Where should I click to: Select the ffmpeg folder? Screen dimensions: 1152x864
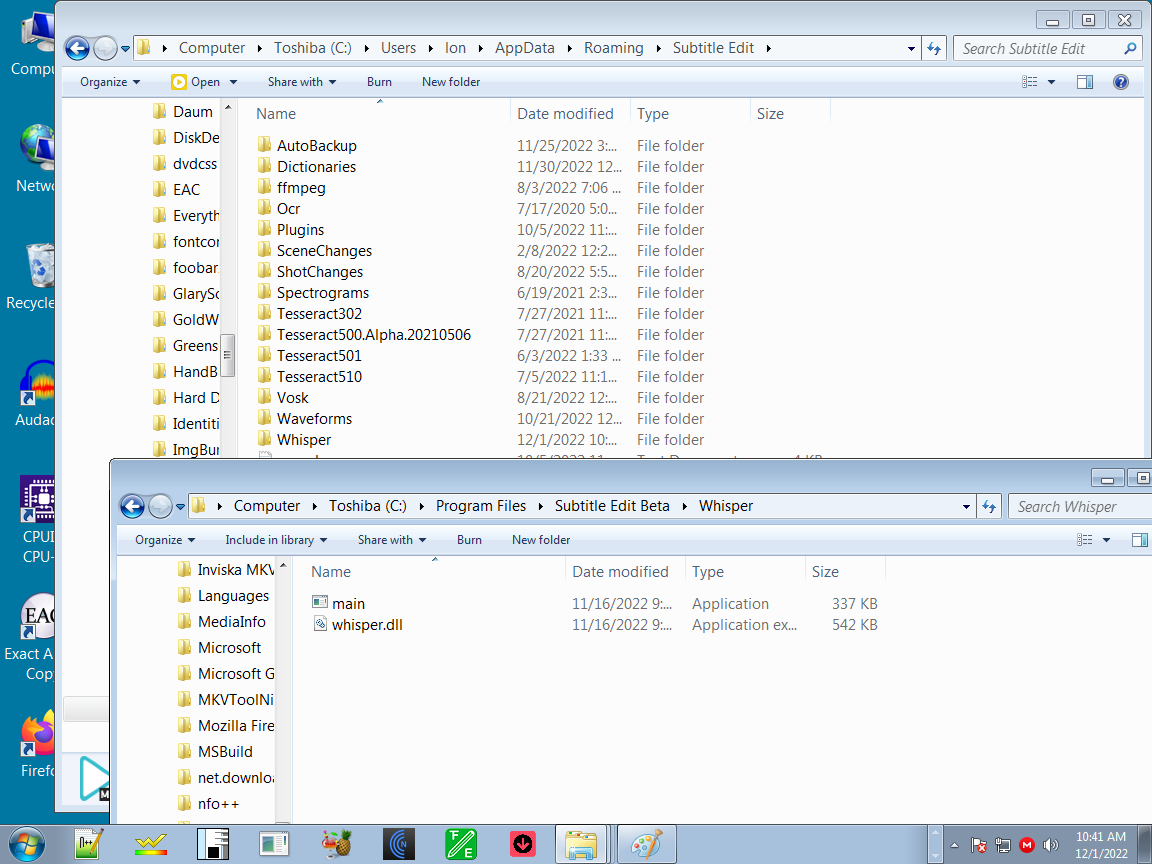(300, 187)
